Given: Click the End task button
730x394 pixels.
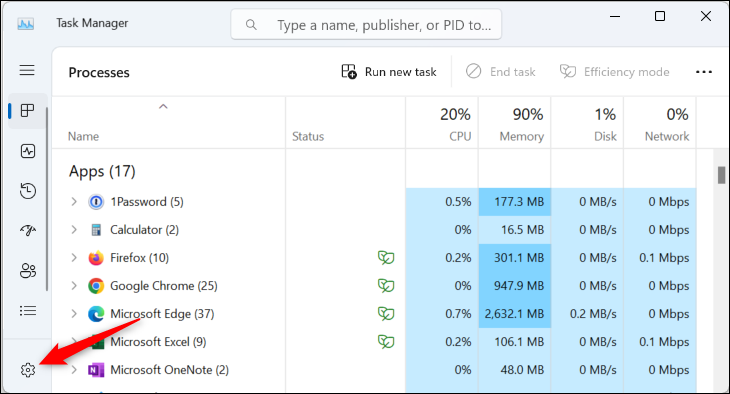Looking at the screenshot, I should pyautogui.click(x=500, y=72).
